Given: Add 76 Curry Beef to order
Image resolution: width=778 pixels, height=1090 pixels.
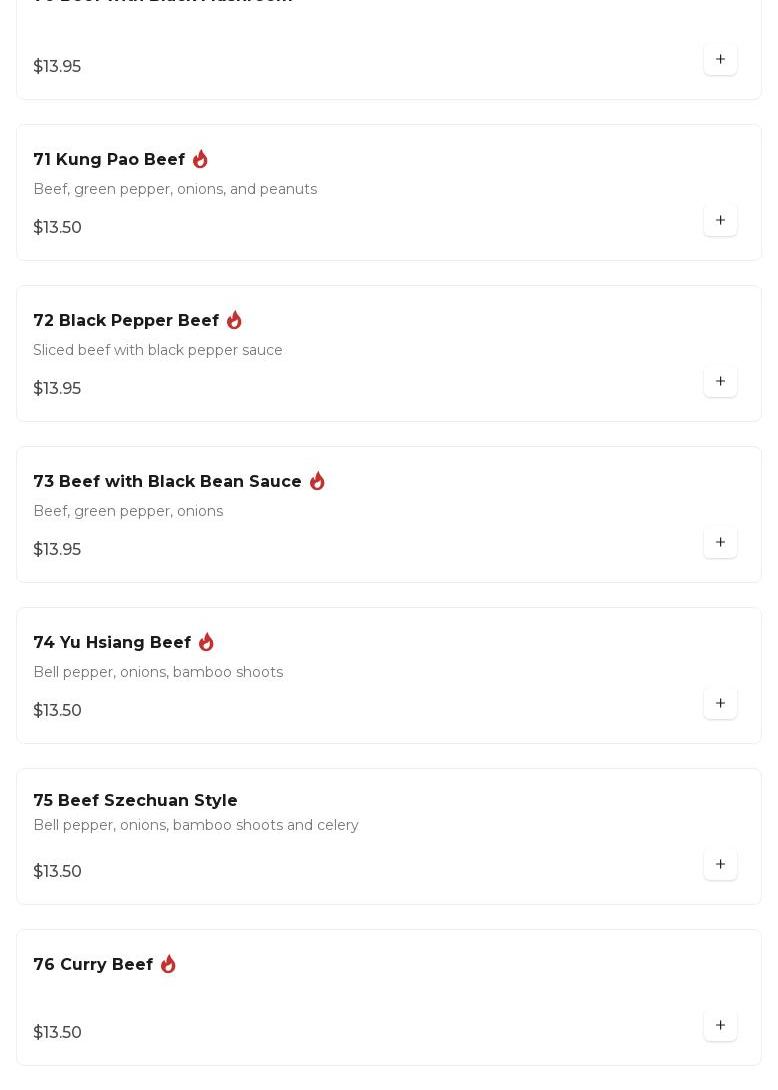Looking at the screenshot, I should pos(720,1025).
